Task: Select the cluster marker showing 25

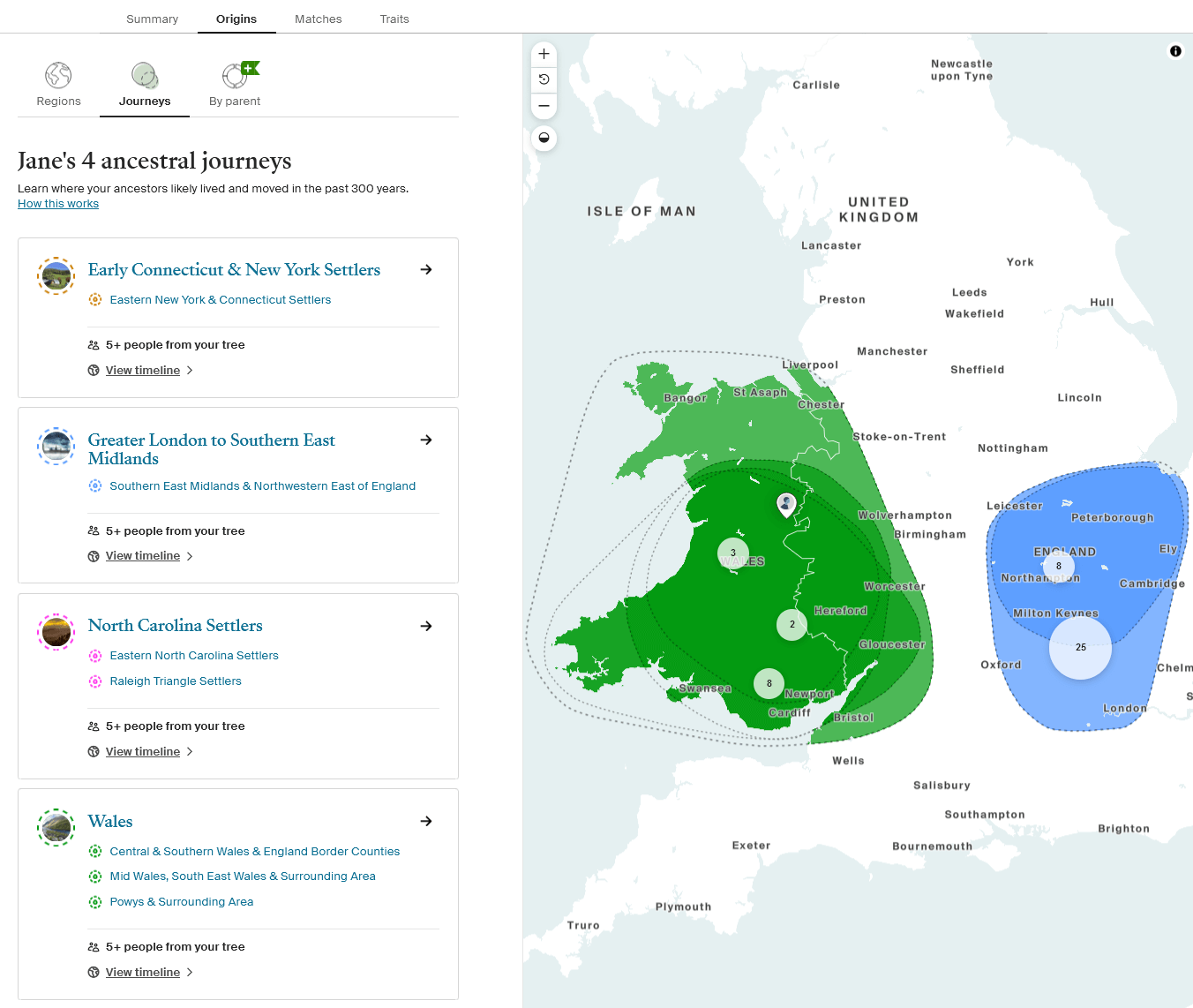Action: (x=1080, y=648)
